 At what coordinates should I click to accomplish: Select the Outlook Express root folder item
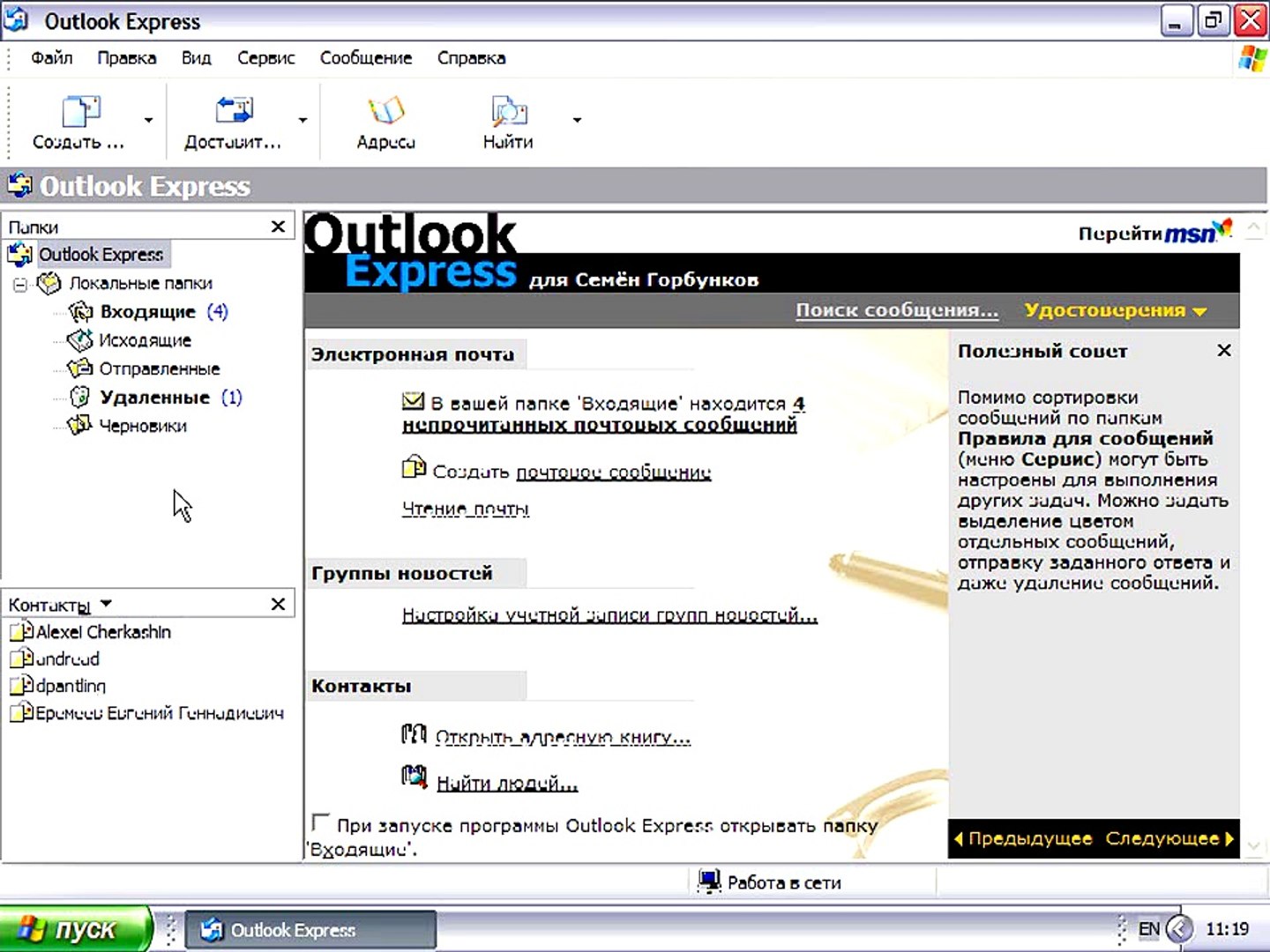[x=101, y=255]
